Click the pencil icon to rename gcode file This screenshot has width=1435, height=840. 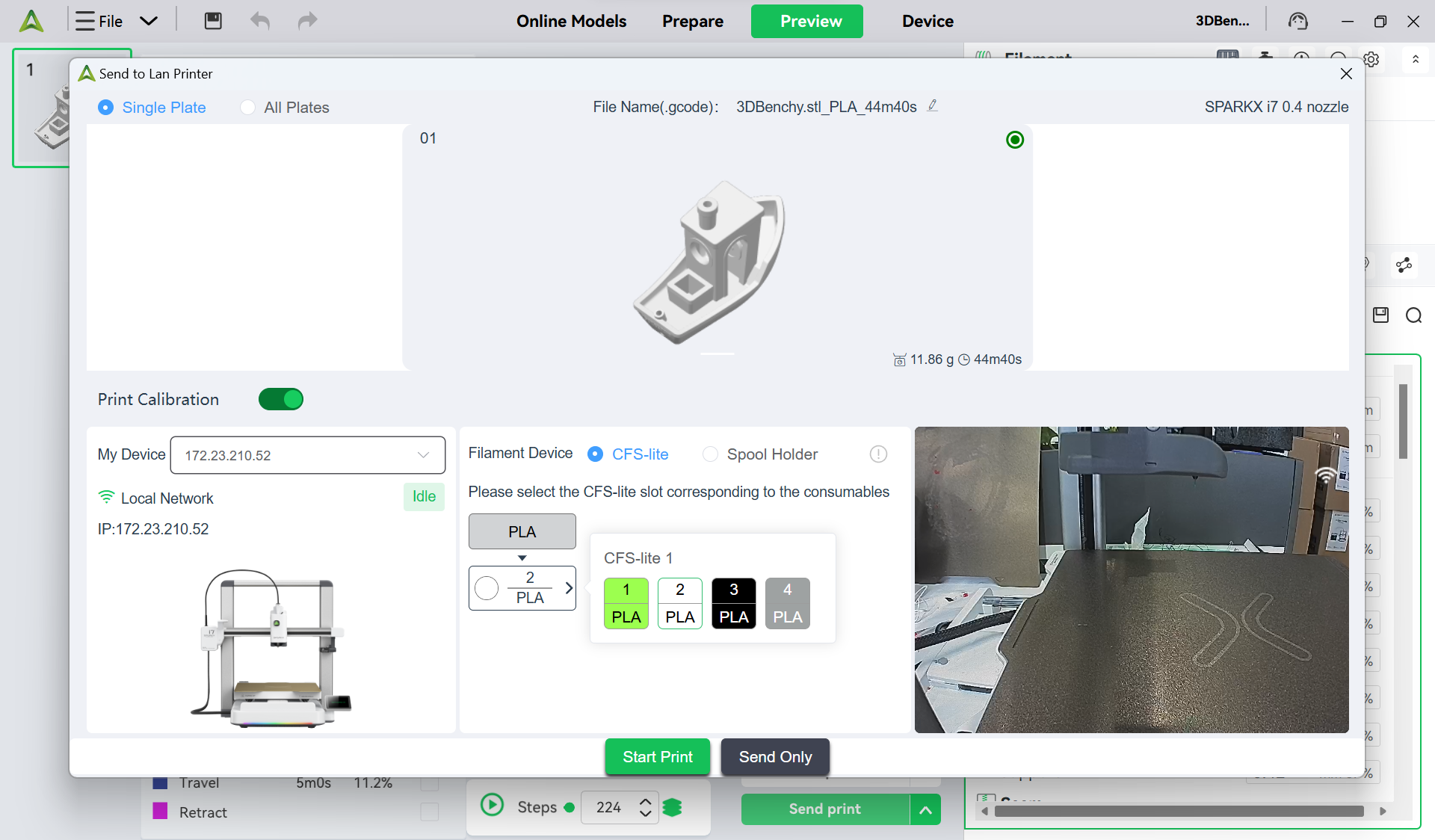click(x=933, y=106)
